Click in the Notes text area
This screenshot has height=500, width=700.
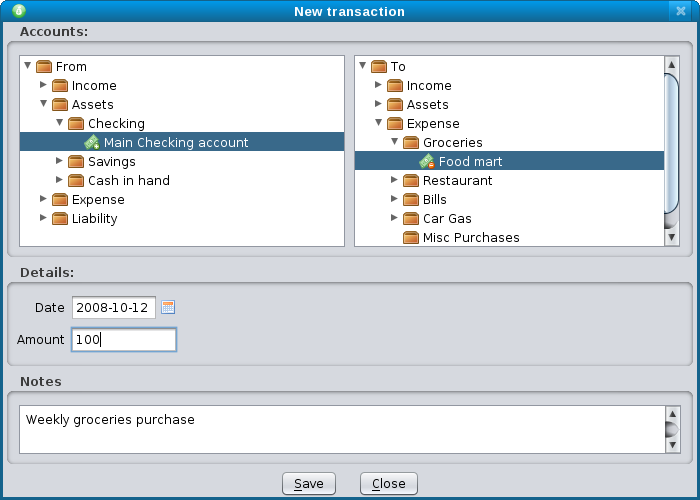342,429
